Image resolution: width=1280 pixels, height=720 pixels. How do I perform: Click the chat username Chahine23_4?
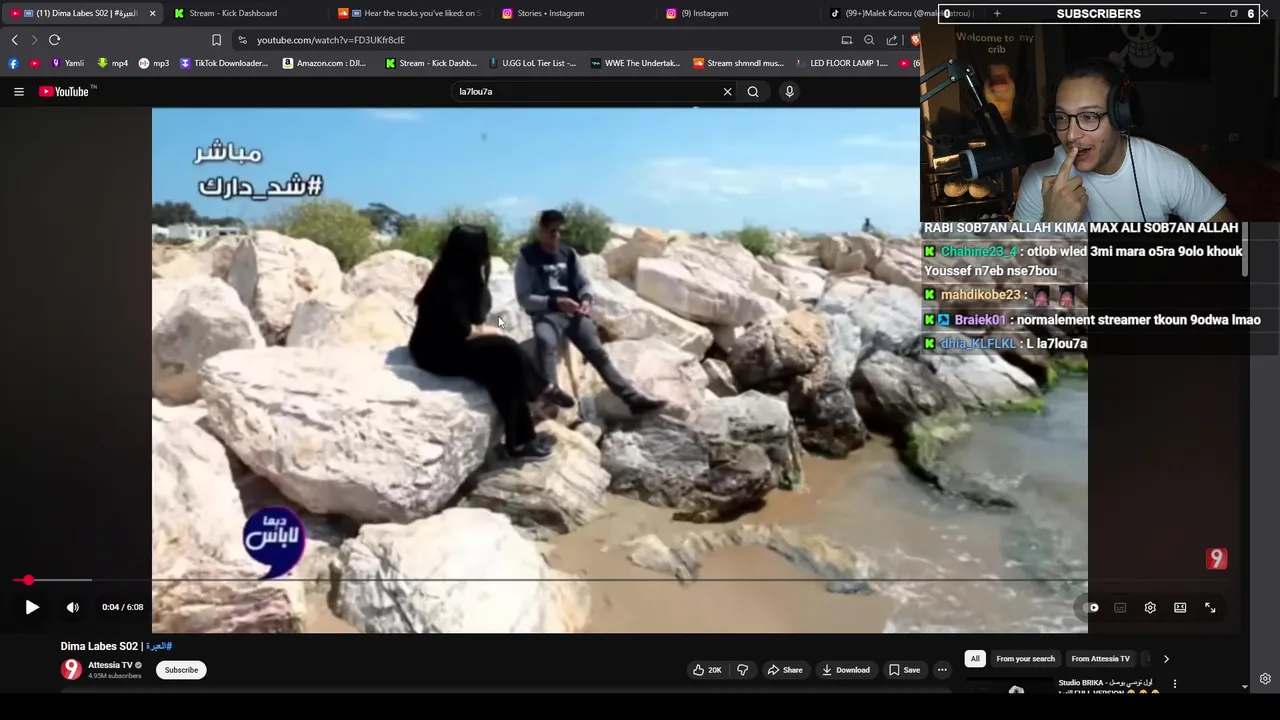pos(978,252)
